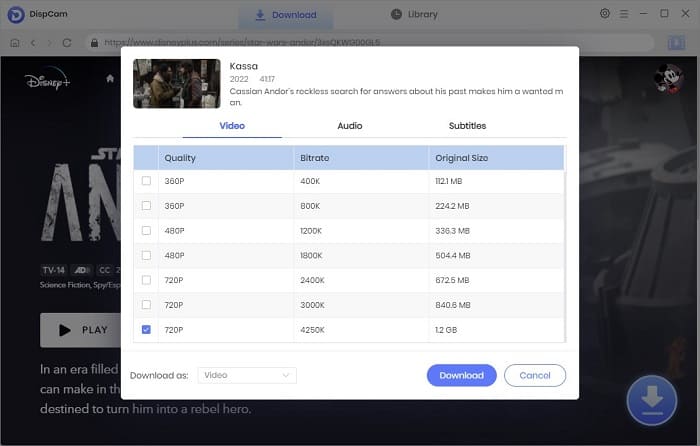Check the 720P 3000K row checkbox
Screen dimensions: 700x446
click(x=146, y=305)
